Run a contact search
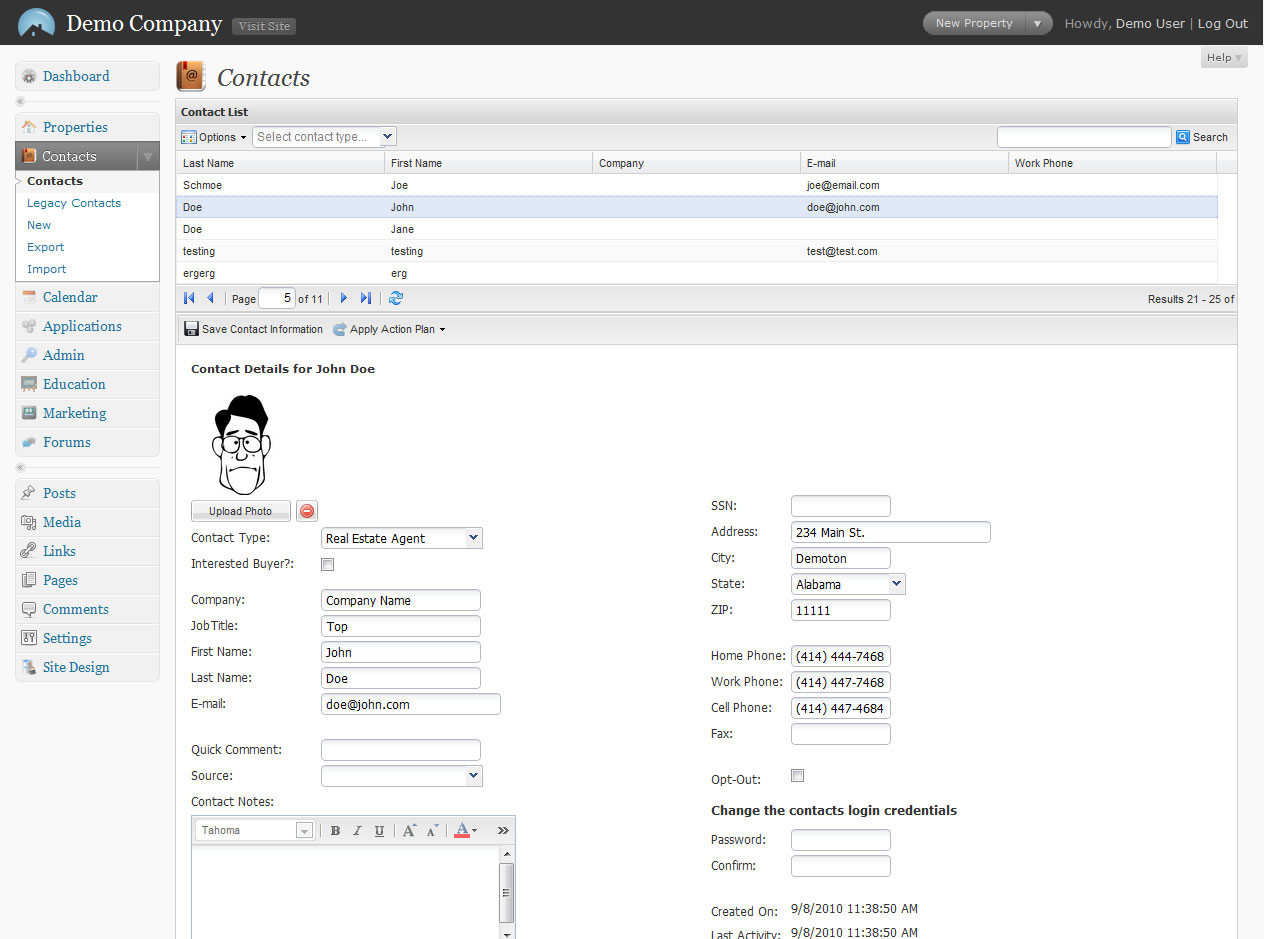 click(x=1202, y=136)
